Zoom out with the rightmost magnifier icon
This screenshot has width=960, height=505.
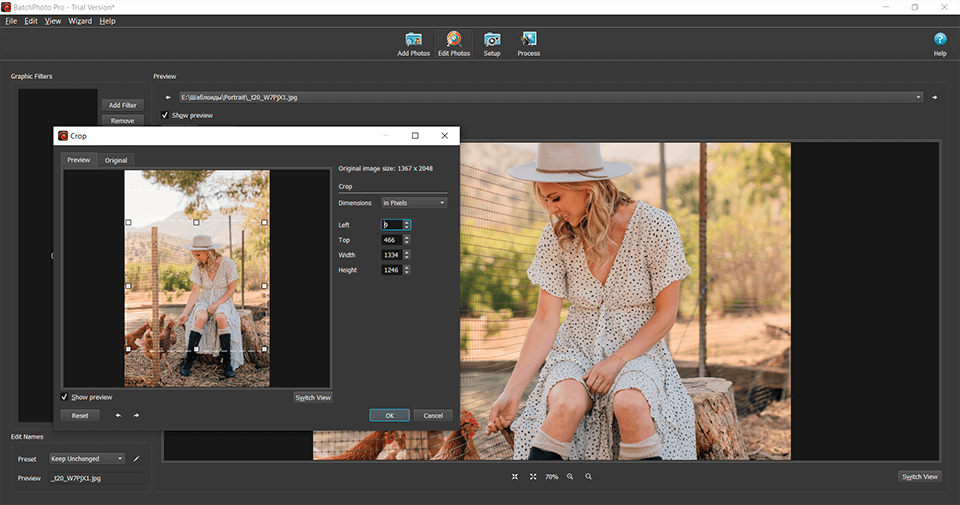[588, 476]
